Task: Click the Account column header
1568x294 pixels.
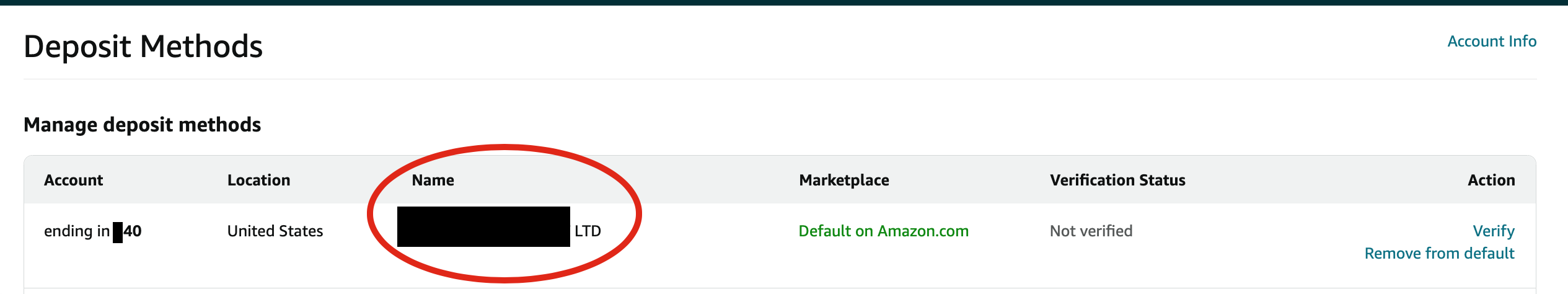Action: pos(74,180)
